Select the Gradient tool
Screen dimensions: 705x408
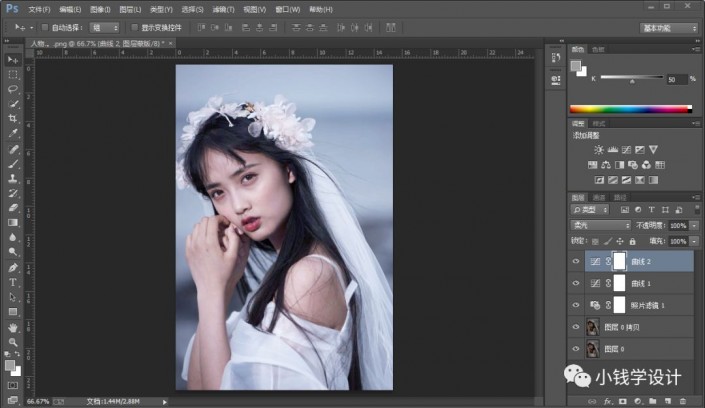point(13,223)
